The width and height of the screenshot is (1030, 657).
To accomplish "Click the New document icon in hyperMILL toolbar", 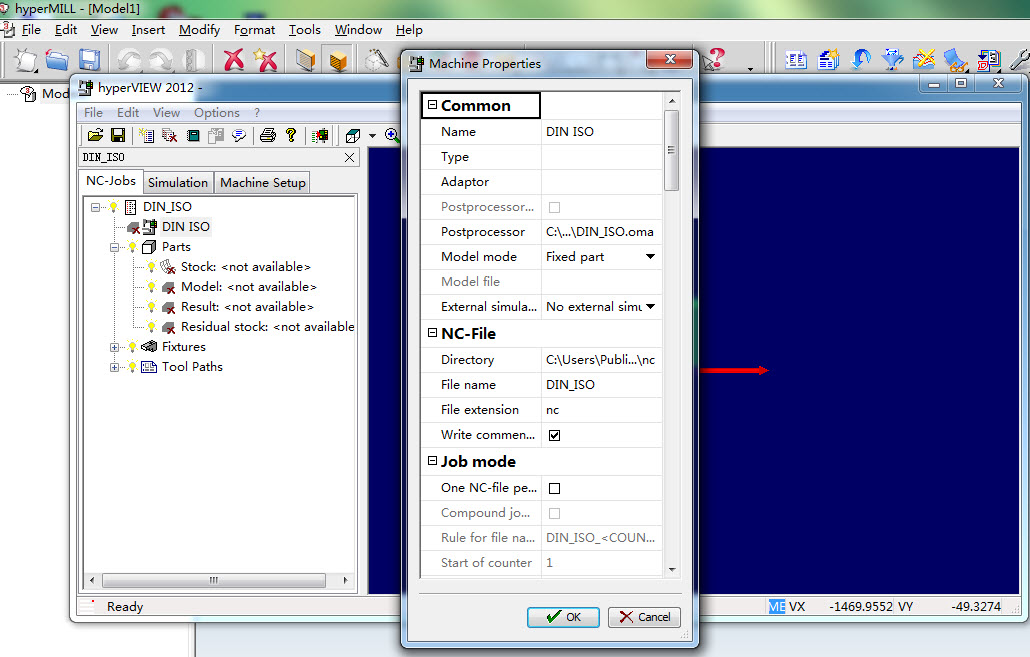I will click(25, 60).
